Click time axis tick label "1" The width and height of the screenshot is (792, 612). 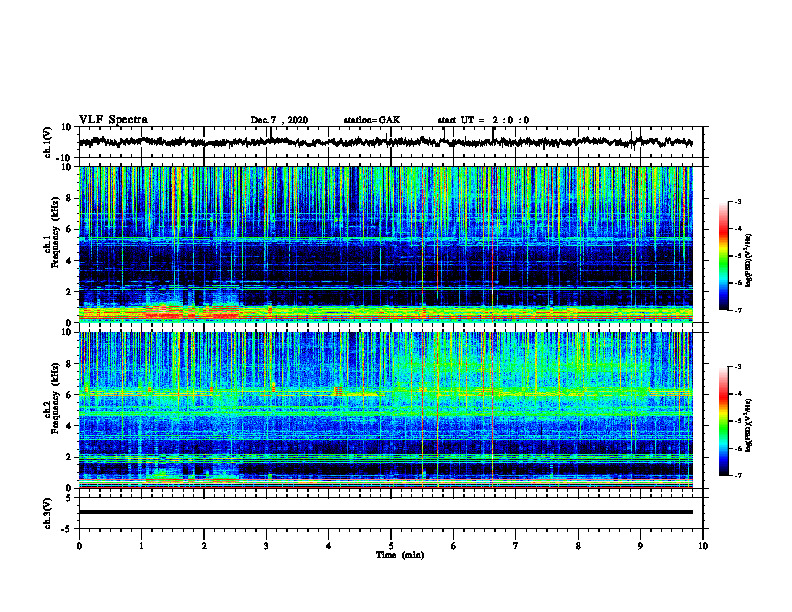tap(141, 546)
